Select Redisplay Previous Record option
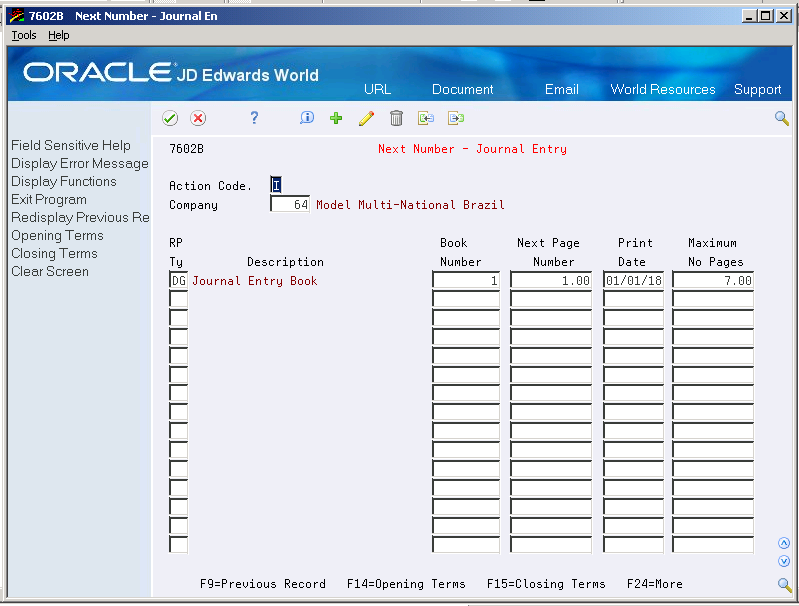 [81, 218]
